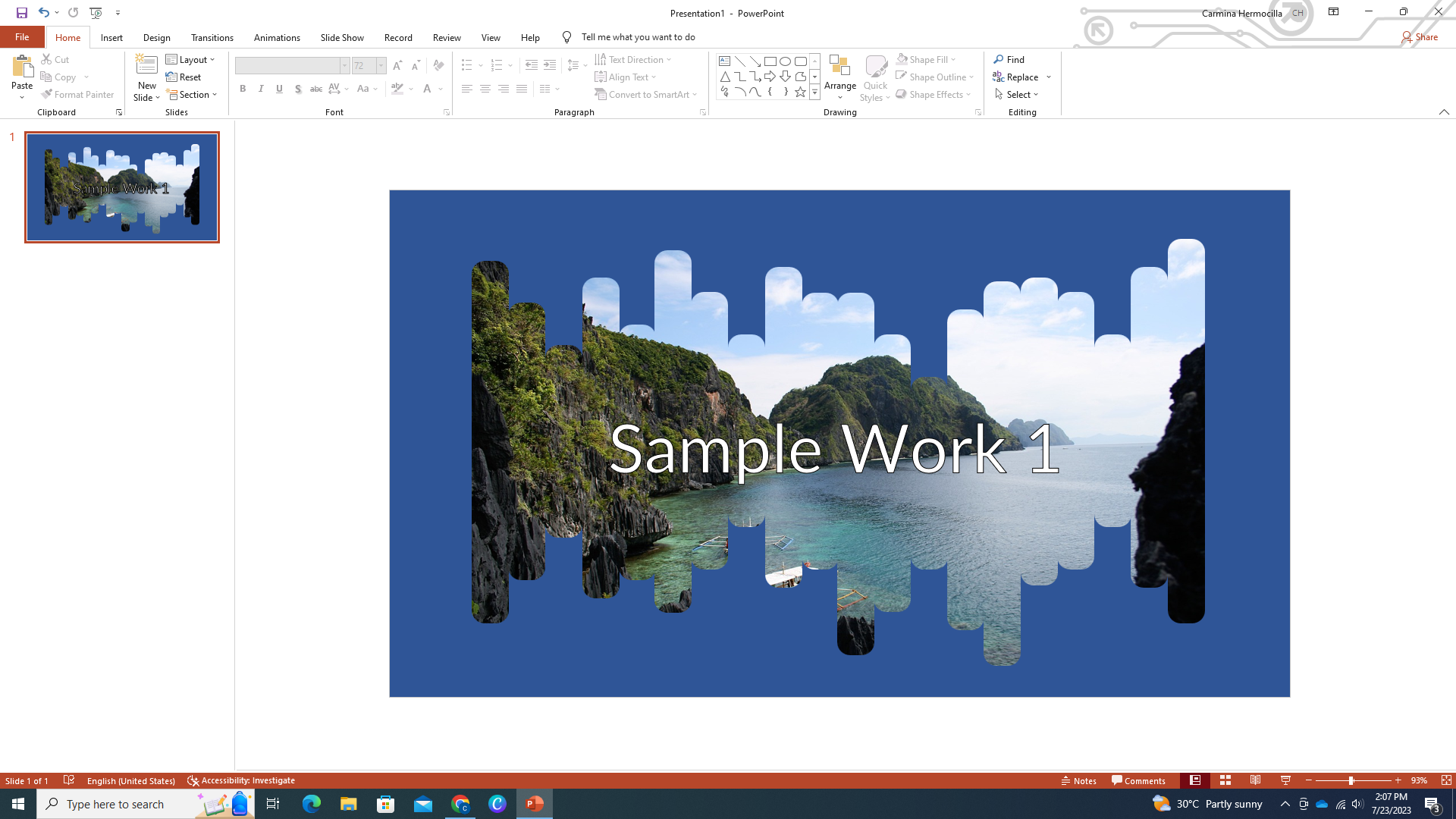Click the Undo arrow icon
Image resolution: width=1456 pixels, height=819 pixels.
click(x=44, y=13)
